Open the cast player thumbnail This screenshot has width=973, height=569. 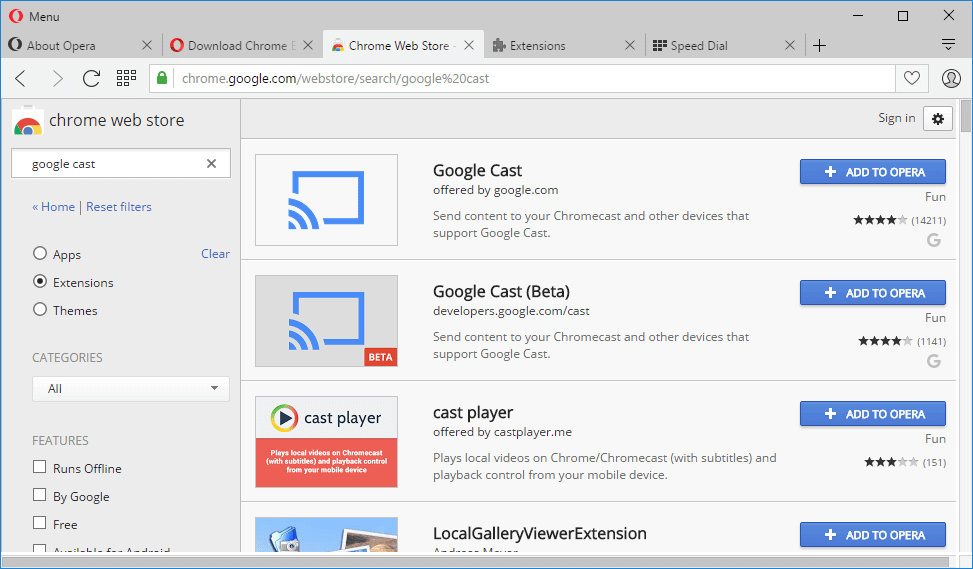tap(326, 442)
